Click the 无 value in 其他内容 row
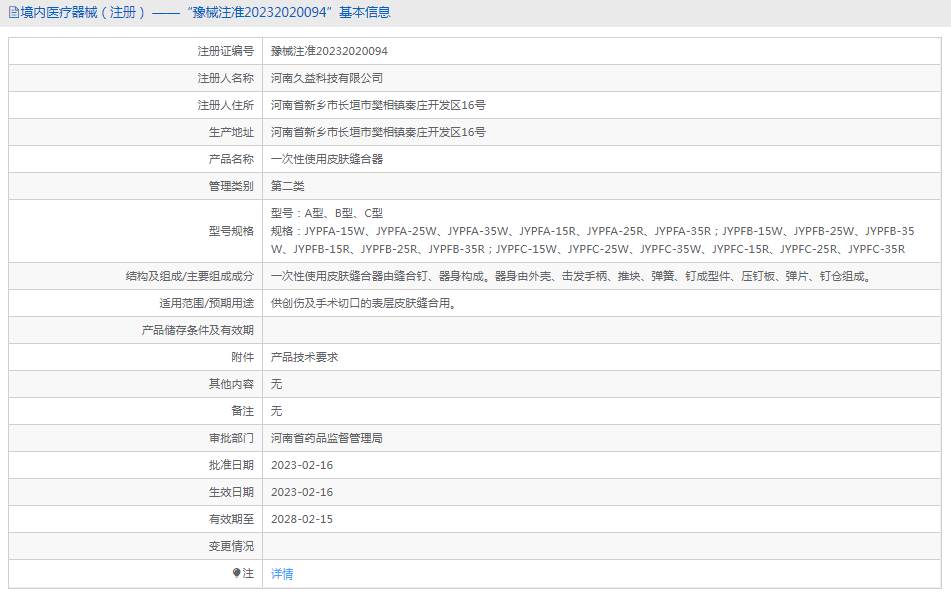 click(x=277, y=384)
